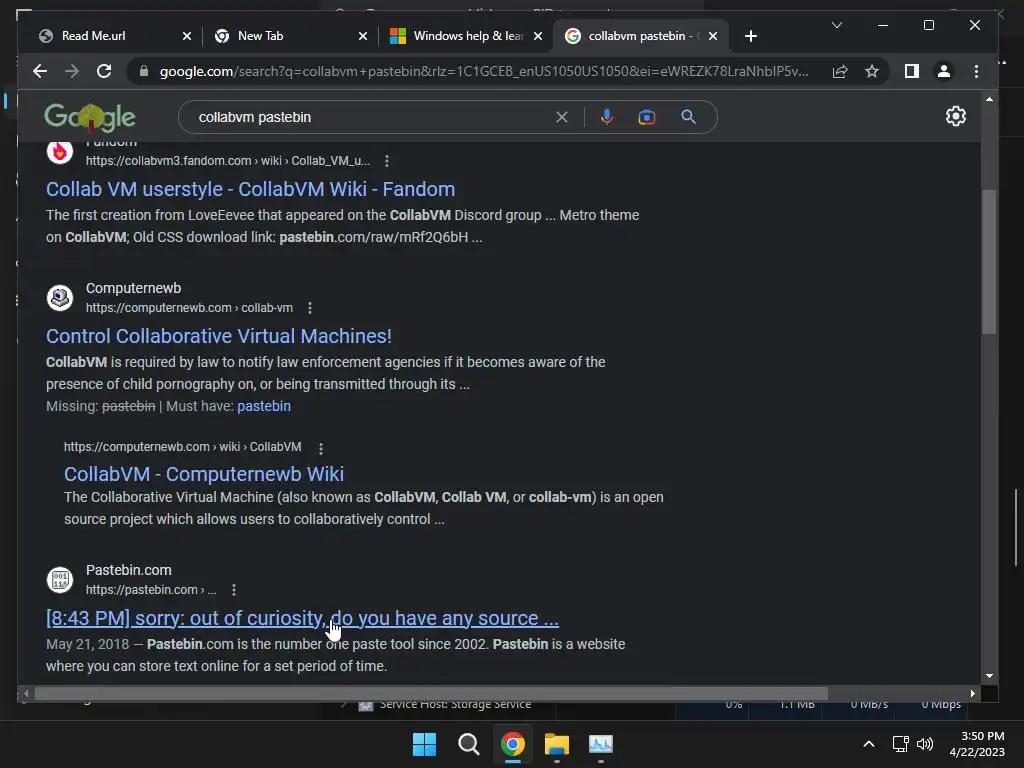Clear the search box with the X
Viewport: 1024px width, 768px height.
562,117
